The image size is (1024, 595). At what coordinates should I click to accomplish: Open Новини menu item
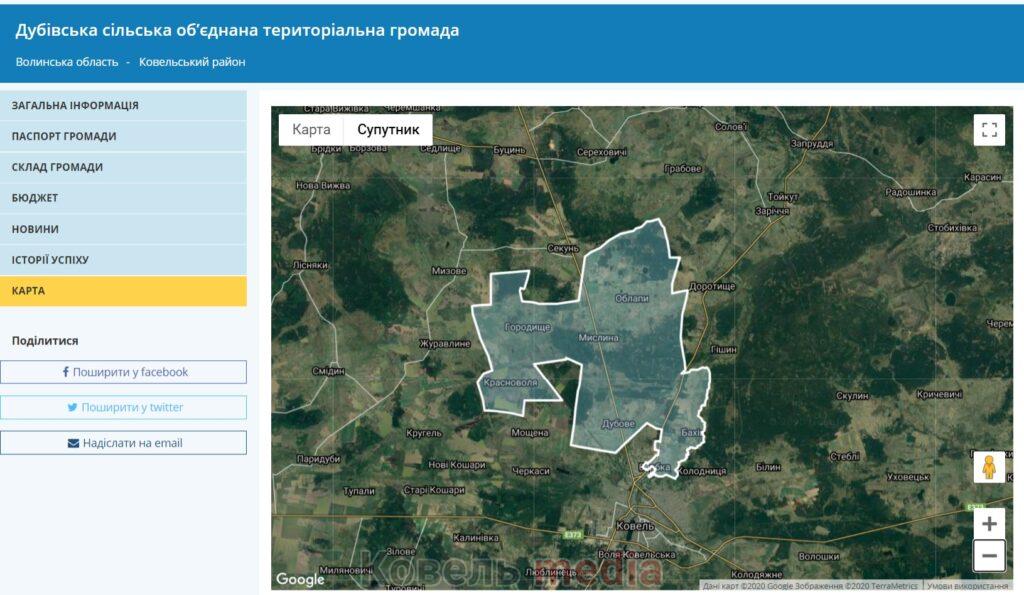click(123, 229)
